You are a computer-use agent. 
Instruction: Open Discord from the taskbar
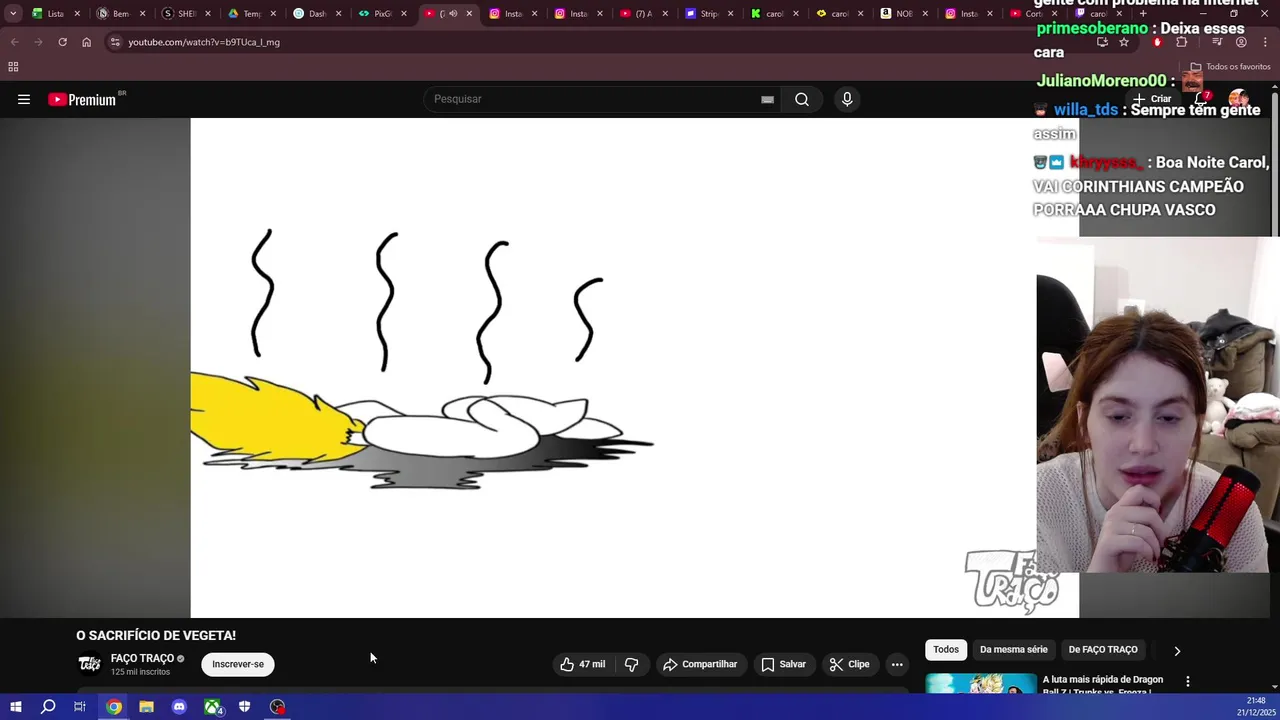coord(179,707)
